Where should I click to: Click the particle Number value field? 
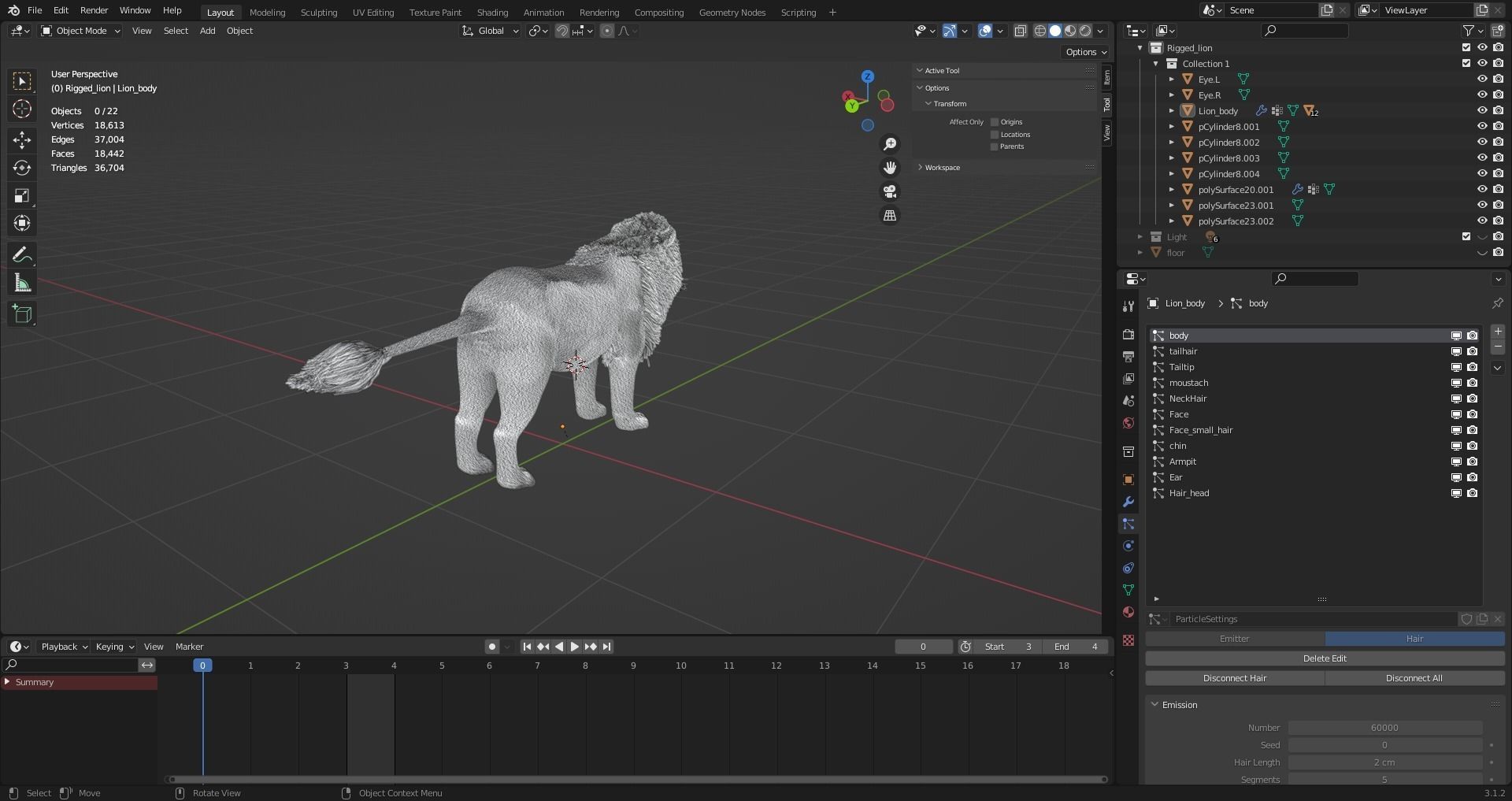[1384, 728]
